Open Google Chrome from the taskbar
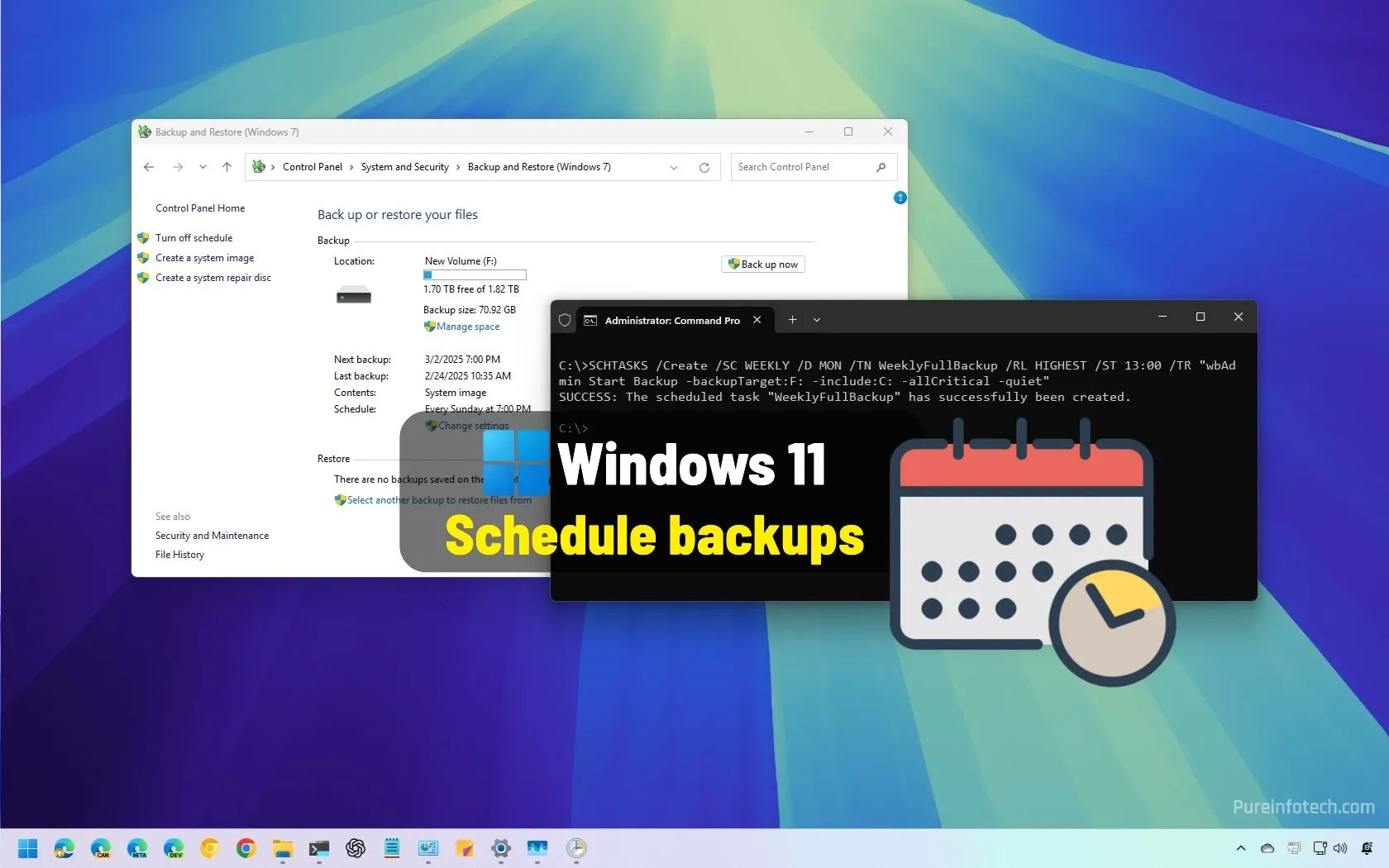Viewport: 1389px width, 868px height. [246, 848]
